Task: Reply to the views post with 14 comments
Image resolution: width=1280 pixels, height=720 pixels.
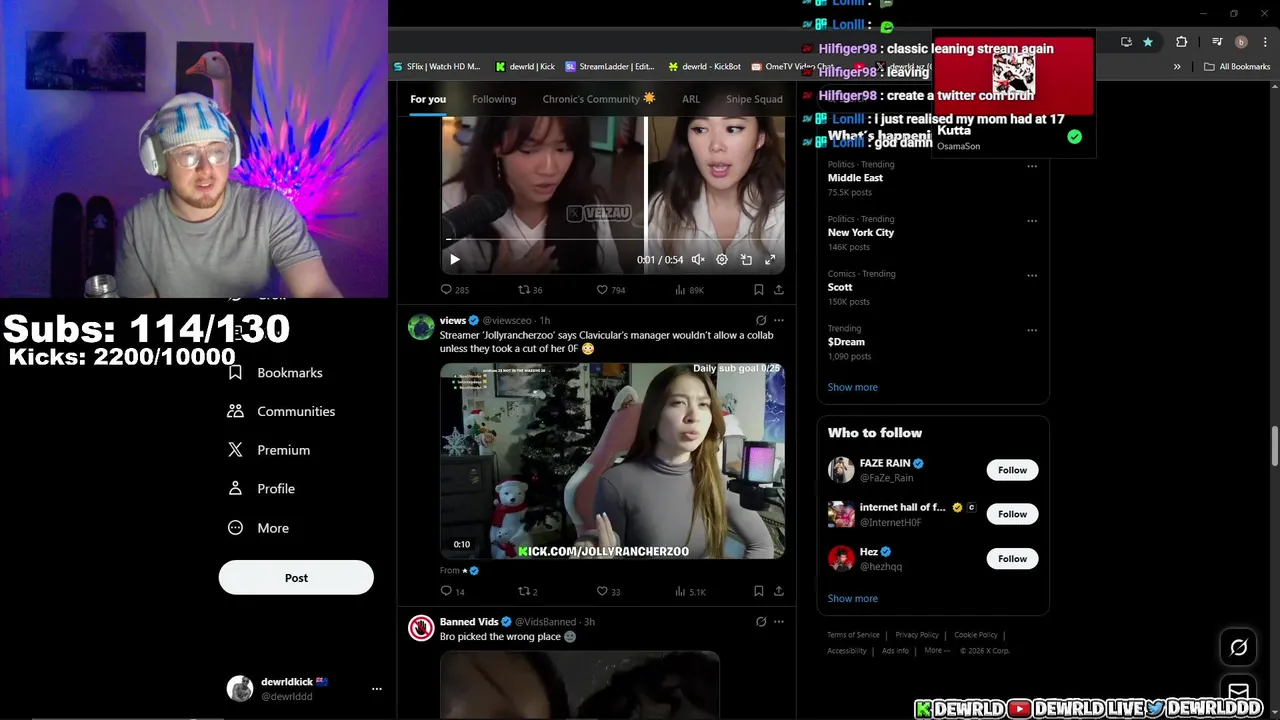Action: point(453,591)
